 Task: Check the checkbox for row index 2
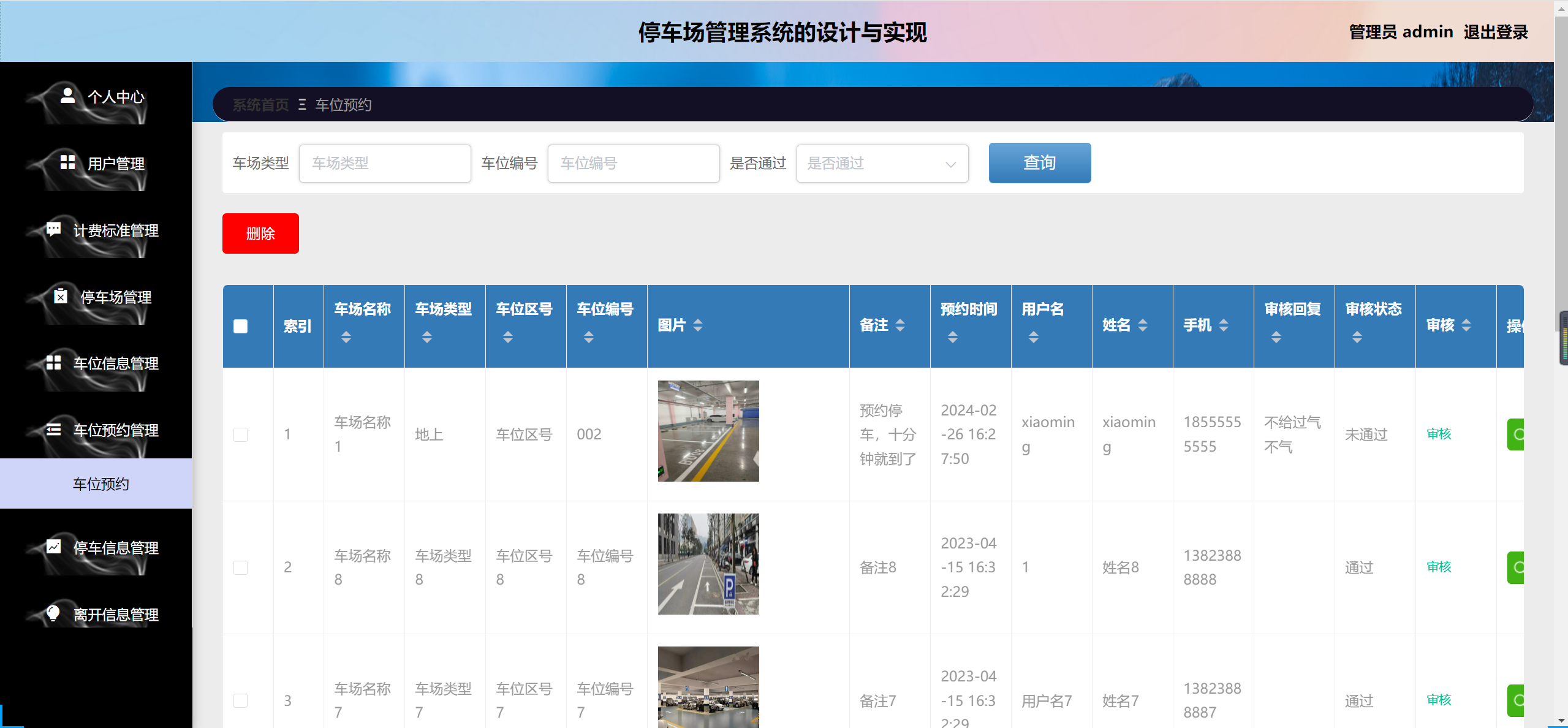[241, 567]
